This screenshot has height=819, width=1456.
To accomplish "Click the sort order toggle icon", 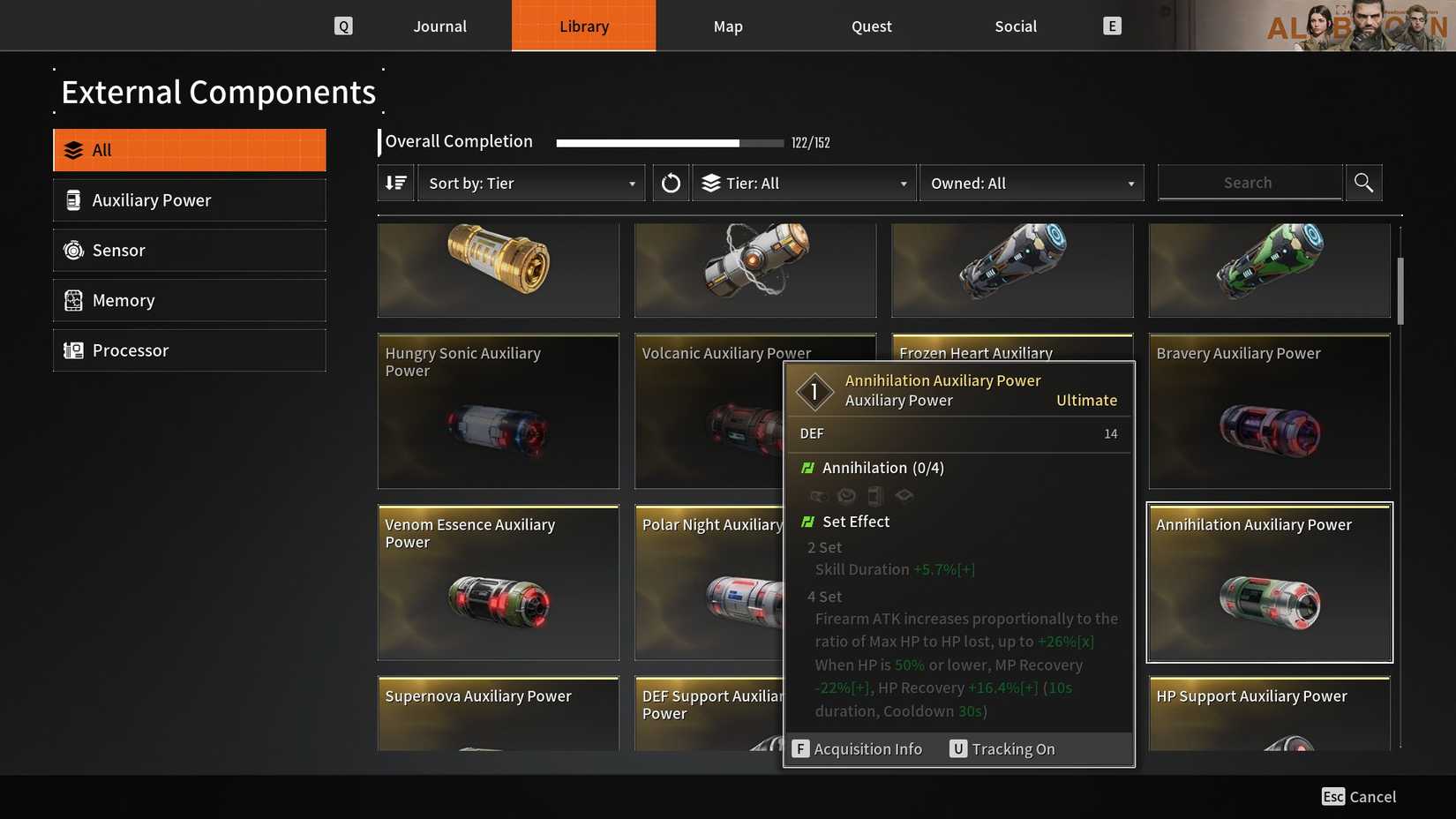I will [396, 183].
